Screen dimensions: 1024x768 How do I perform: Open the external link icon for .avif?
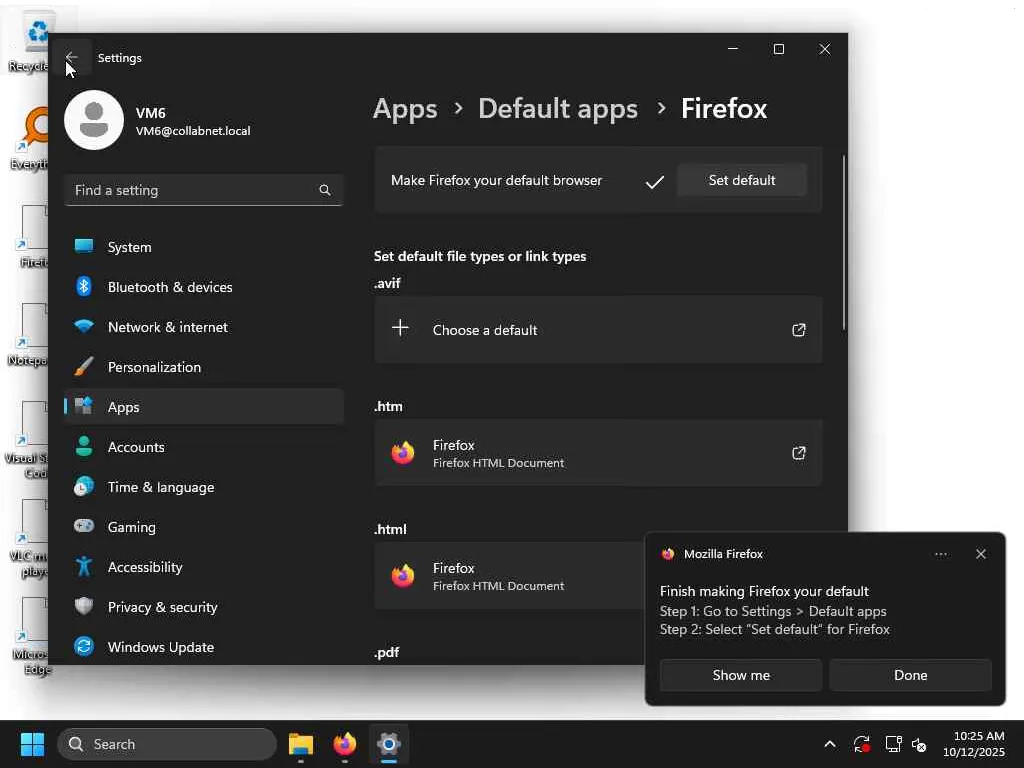tap(798, 330)
